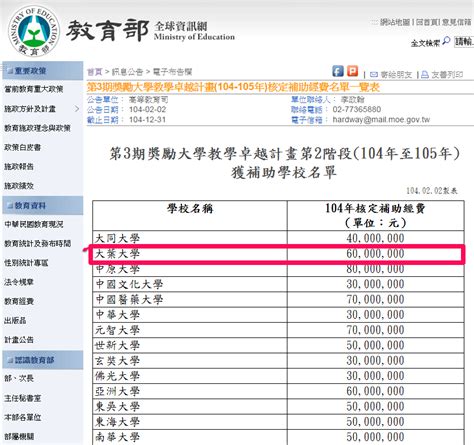Open 教育統計及發布時間 in sidebar

tap(37, 244)
